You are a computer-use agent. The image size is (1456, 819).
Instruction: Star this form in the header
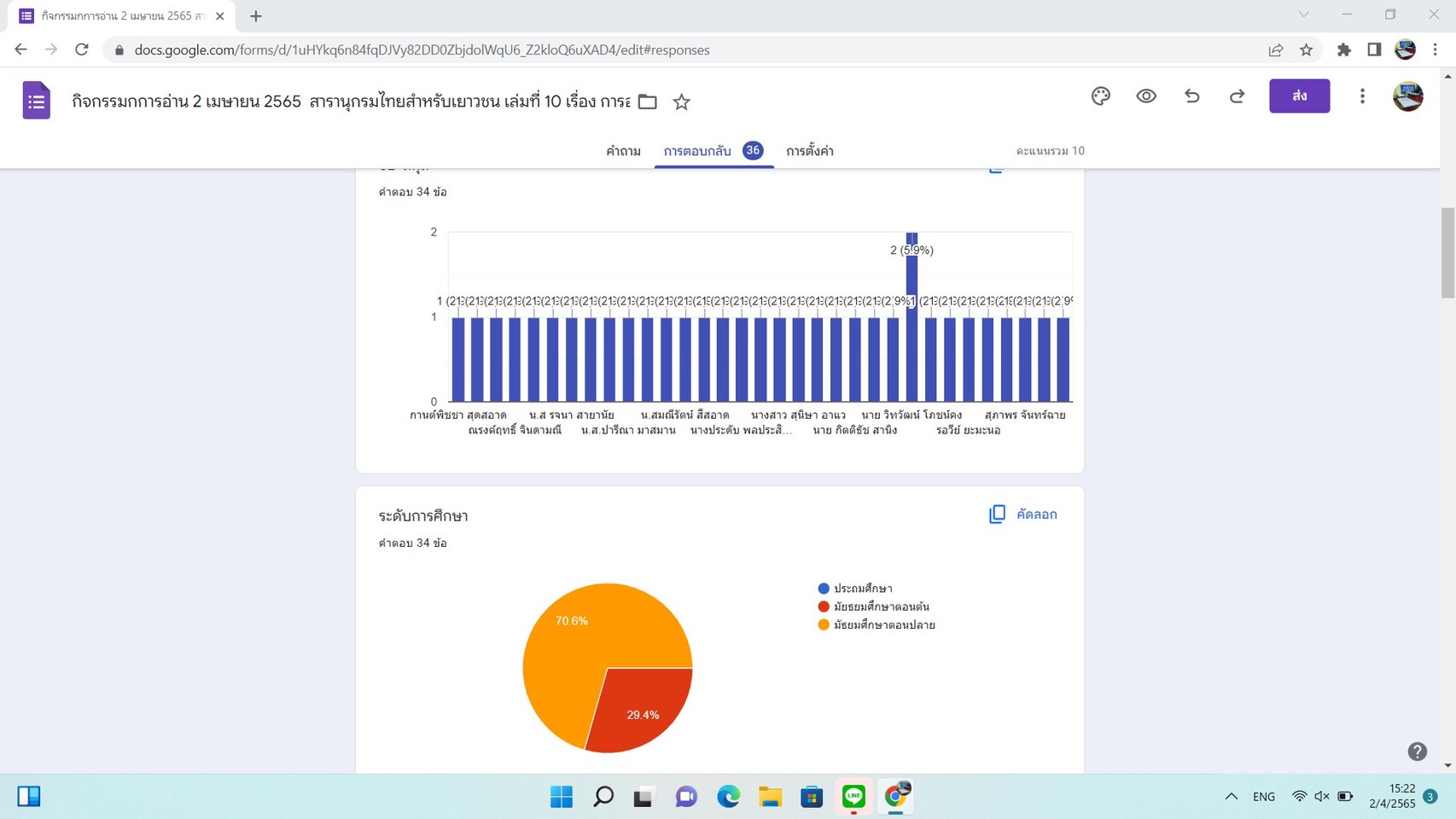point(681,102)
